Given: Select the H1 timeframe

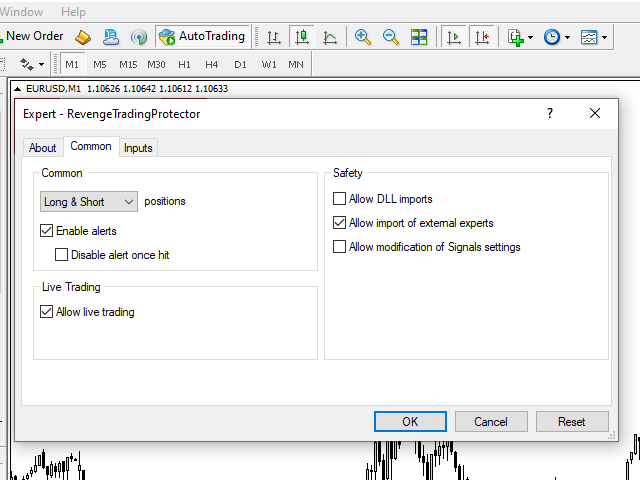Looking at the screenshot, I should coord(184,64).
